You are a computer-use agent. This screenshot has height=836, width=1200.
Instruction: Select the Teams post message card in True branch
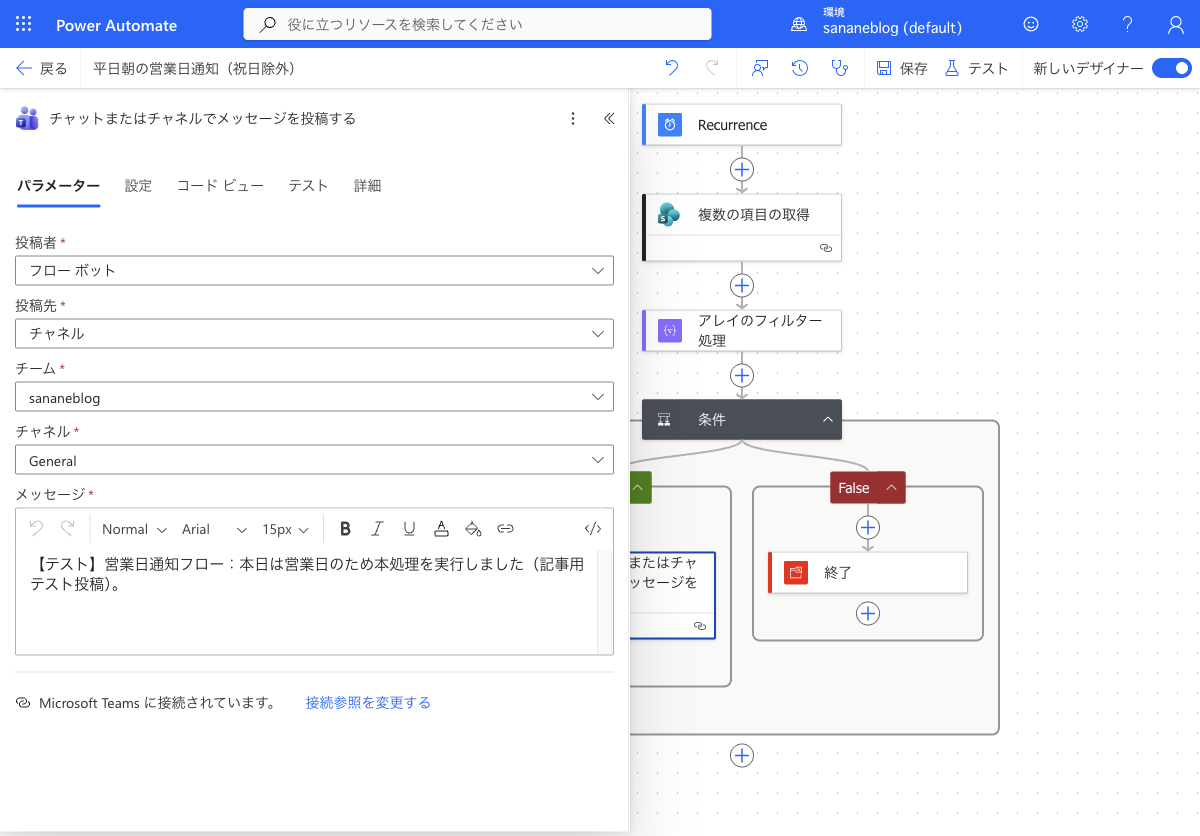pos(672,595)
